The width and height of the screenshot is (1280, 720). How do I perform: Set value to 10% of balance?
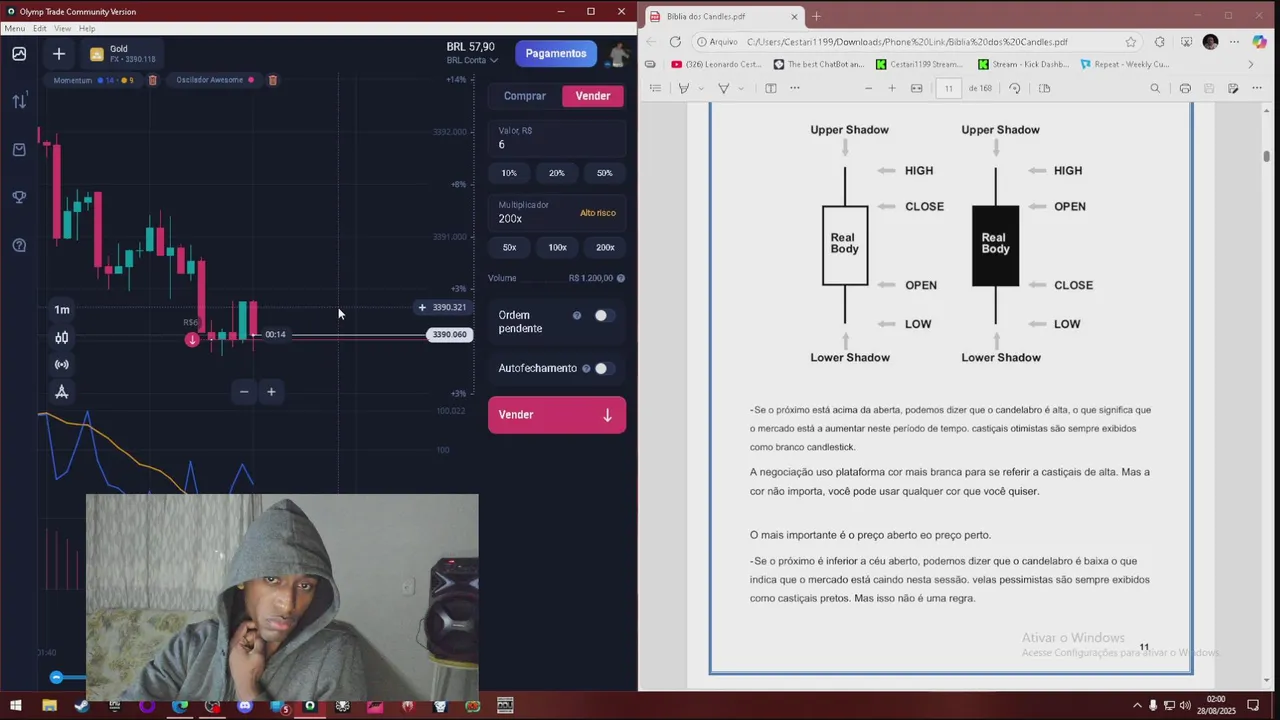click(509, 173)
